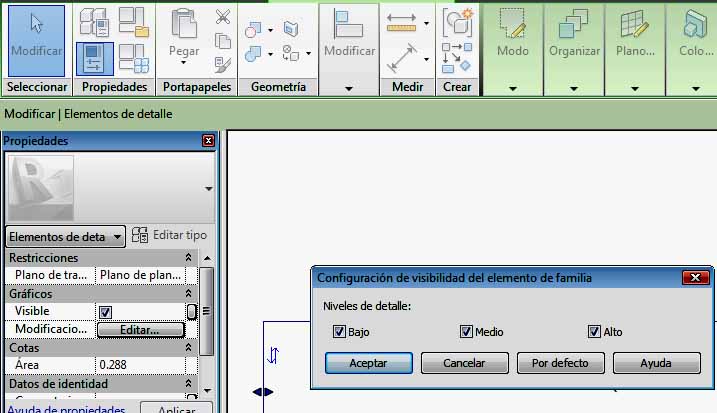Open Ayuda de propiedades link

(x=66, y=409)
